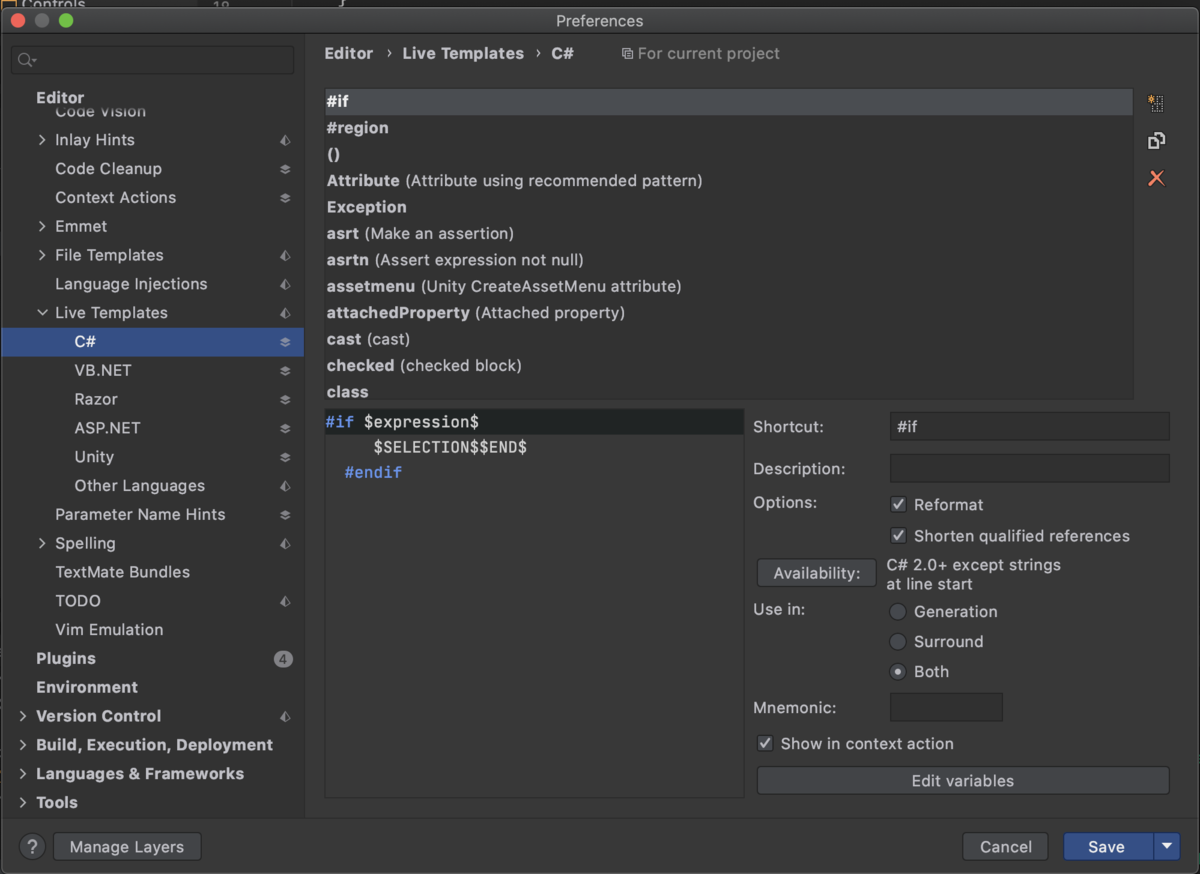Expand the Spelling tree node
Screen dimensions: 1200x874
pyautogui.click(x=42, y=544)
